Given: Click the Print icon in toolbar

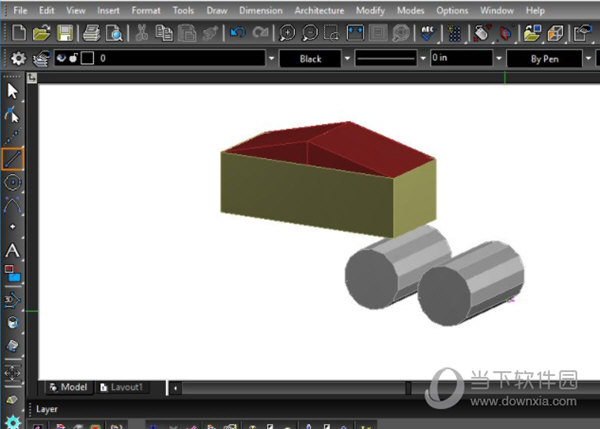Looking at the screenshot, I should pyautogui.click(x=92, y=33).
